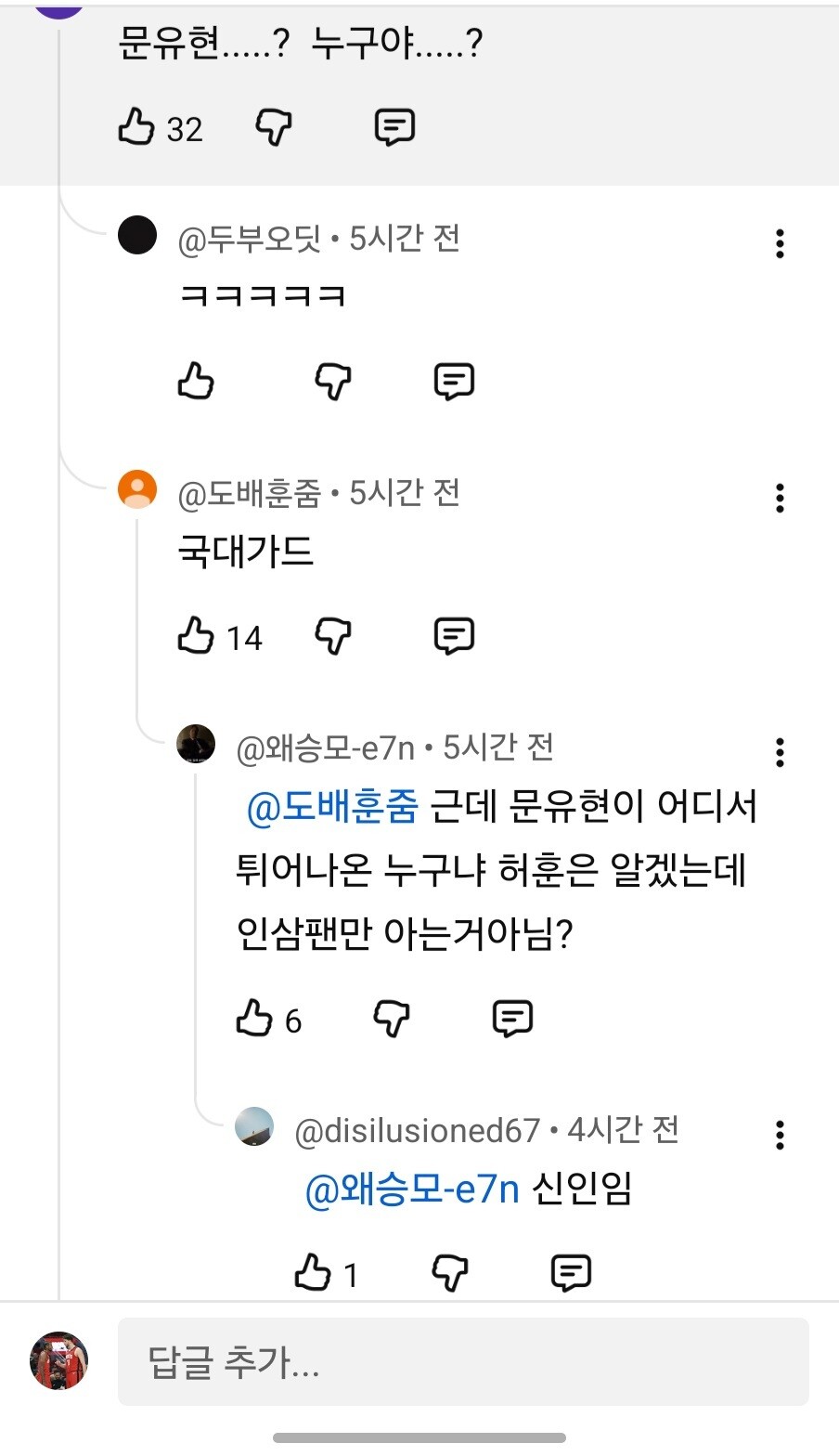Screen dimensions: 839x1456
Task: Like the 신인임 reply
Action: click(x=313, y=1273)
